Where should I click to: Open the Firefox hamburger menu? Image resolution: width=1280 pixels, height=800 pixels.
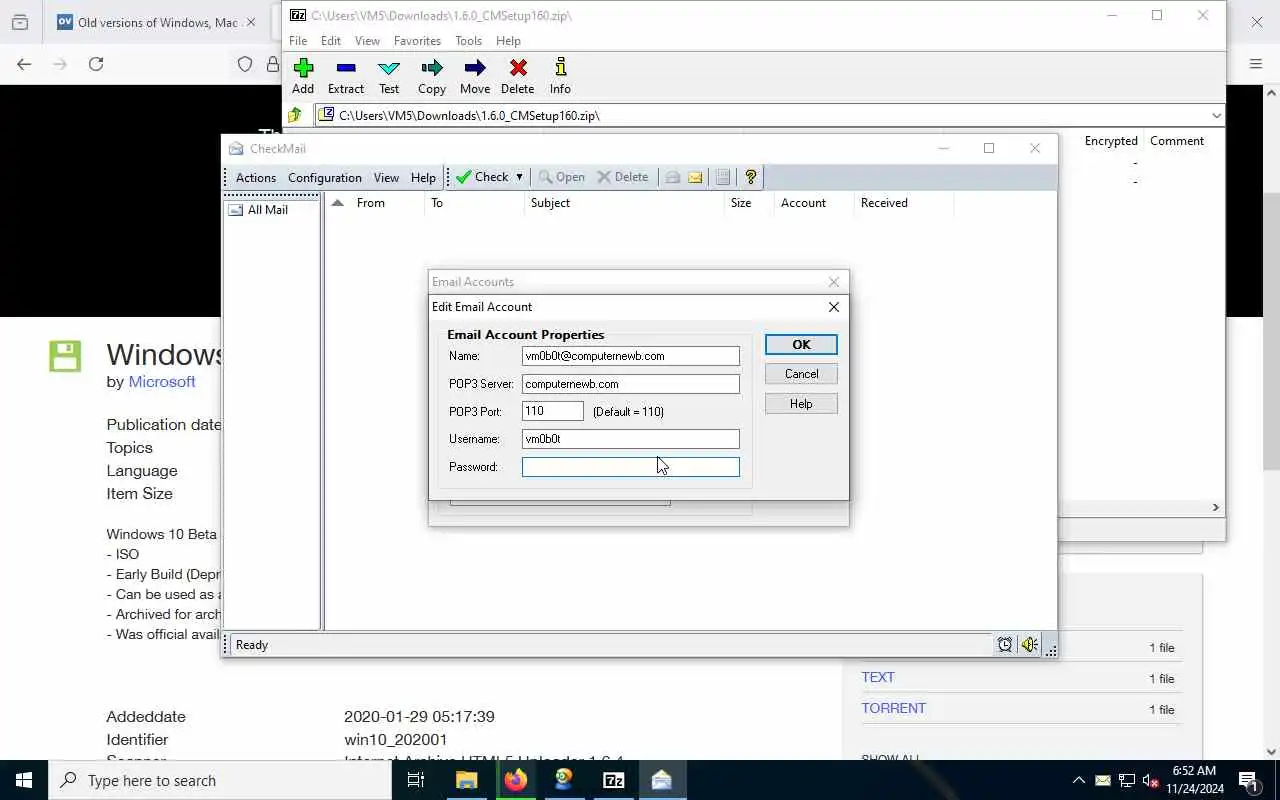click(x=1256, y=64)
